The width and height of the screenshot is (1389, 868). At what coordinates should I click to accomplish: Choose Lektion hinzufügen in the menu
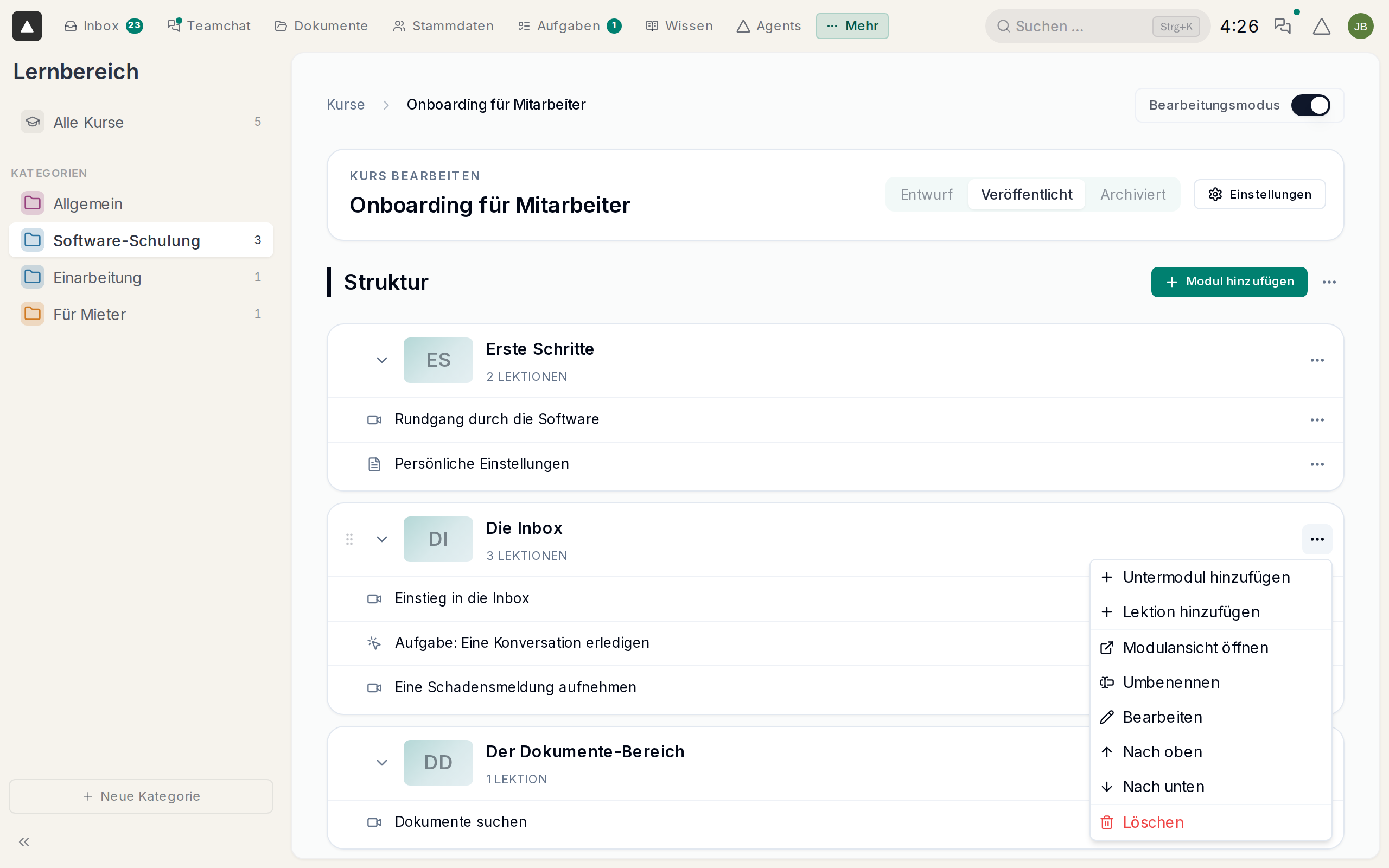click(1210, 612)
